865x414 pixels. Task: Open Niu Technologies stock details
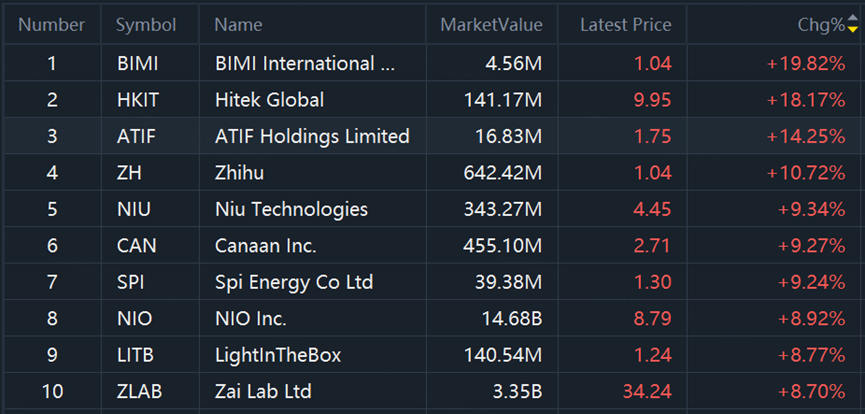coord(291,210)
